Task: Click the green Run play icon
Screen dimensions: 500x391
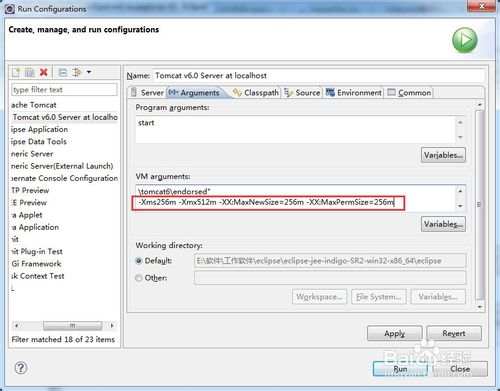Action: pos(465,40)
